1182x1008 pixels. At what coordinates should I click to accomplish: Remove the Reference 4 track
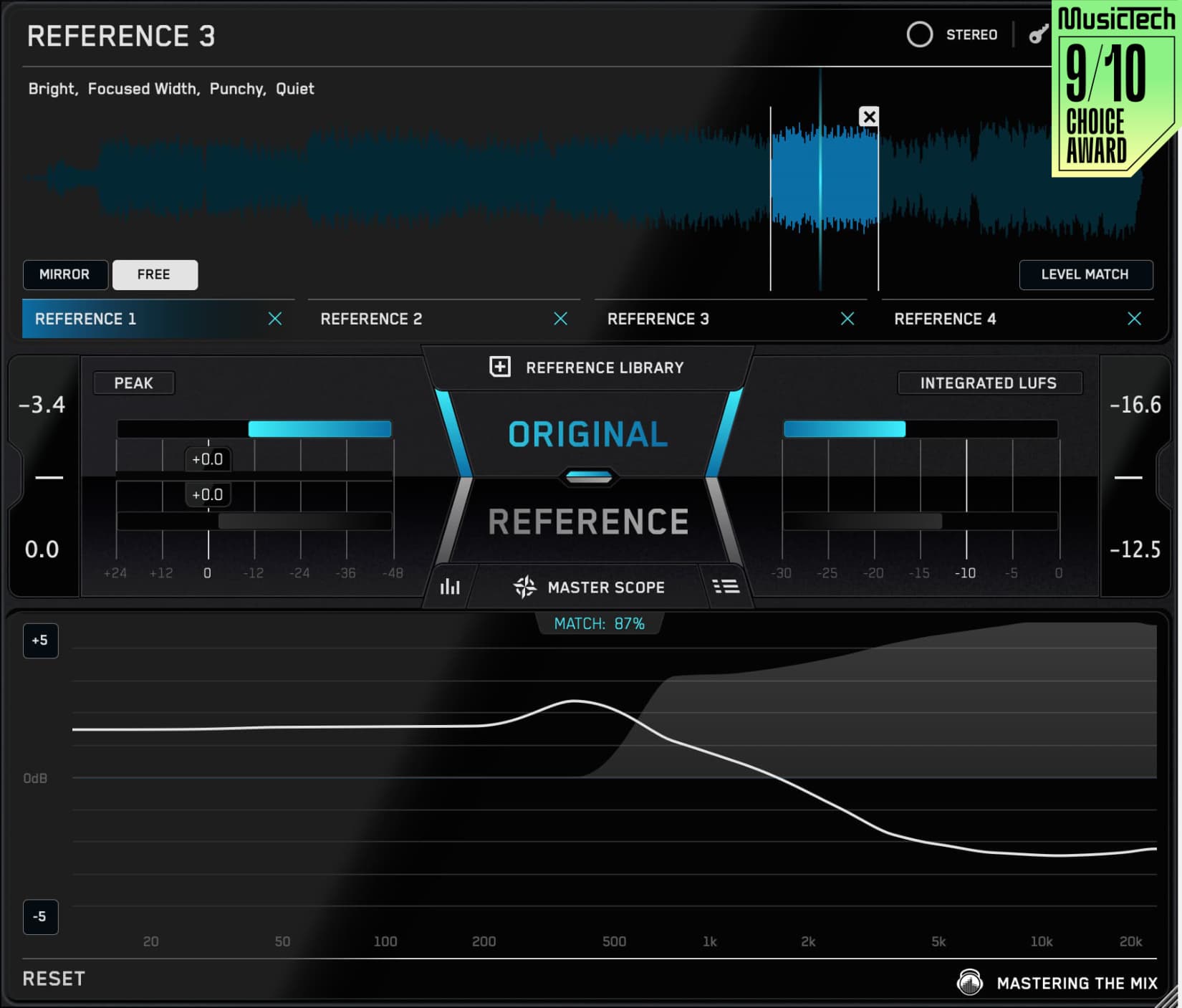[1134, 319]
